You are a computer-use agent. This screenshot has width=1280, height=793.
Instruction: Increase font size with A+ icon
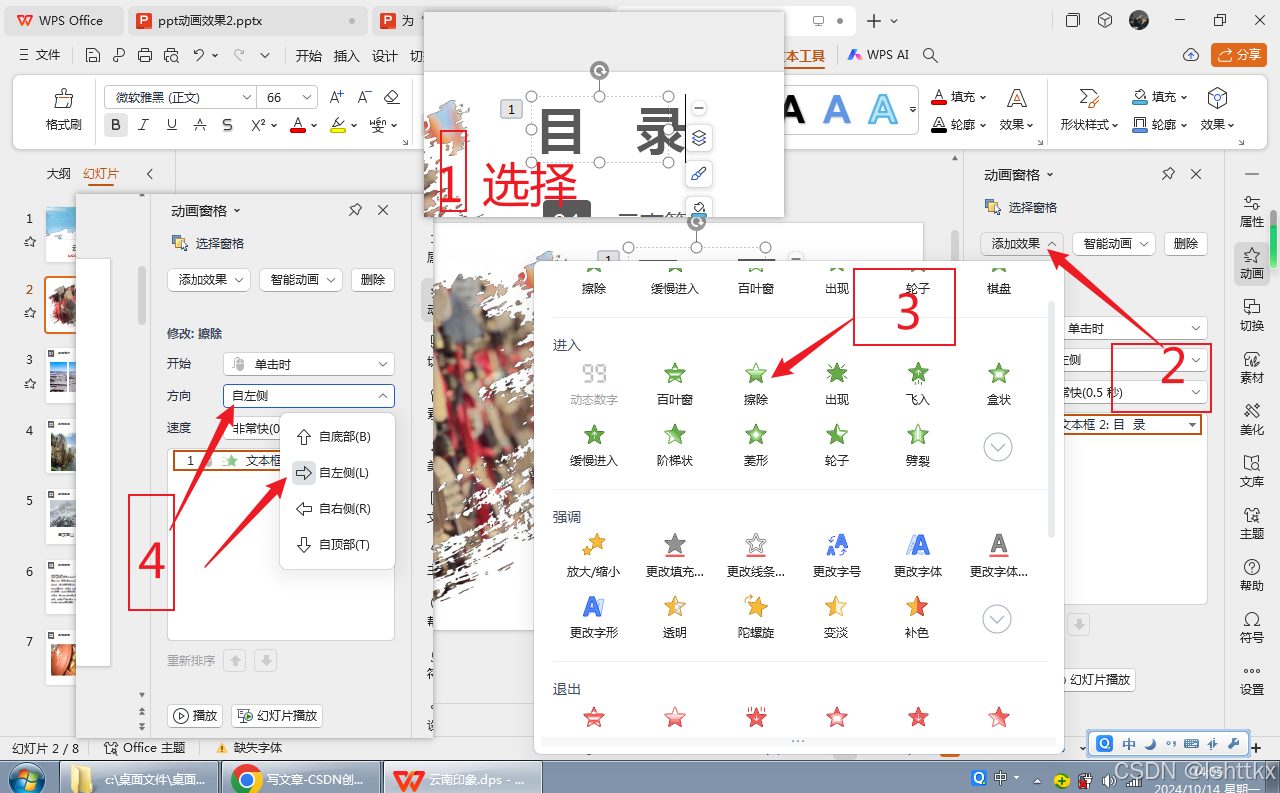337,97
